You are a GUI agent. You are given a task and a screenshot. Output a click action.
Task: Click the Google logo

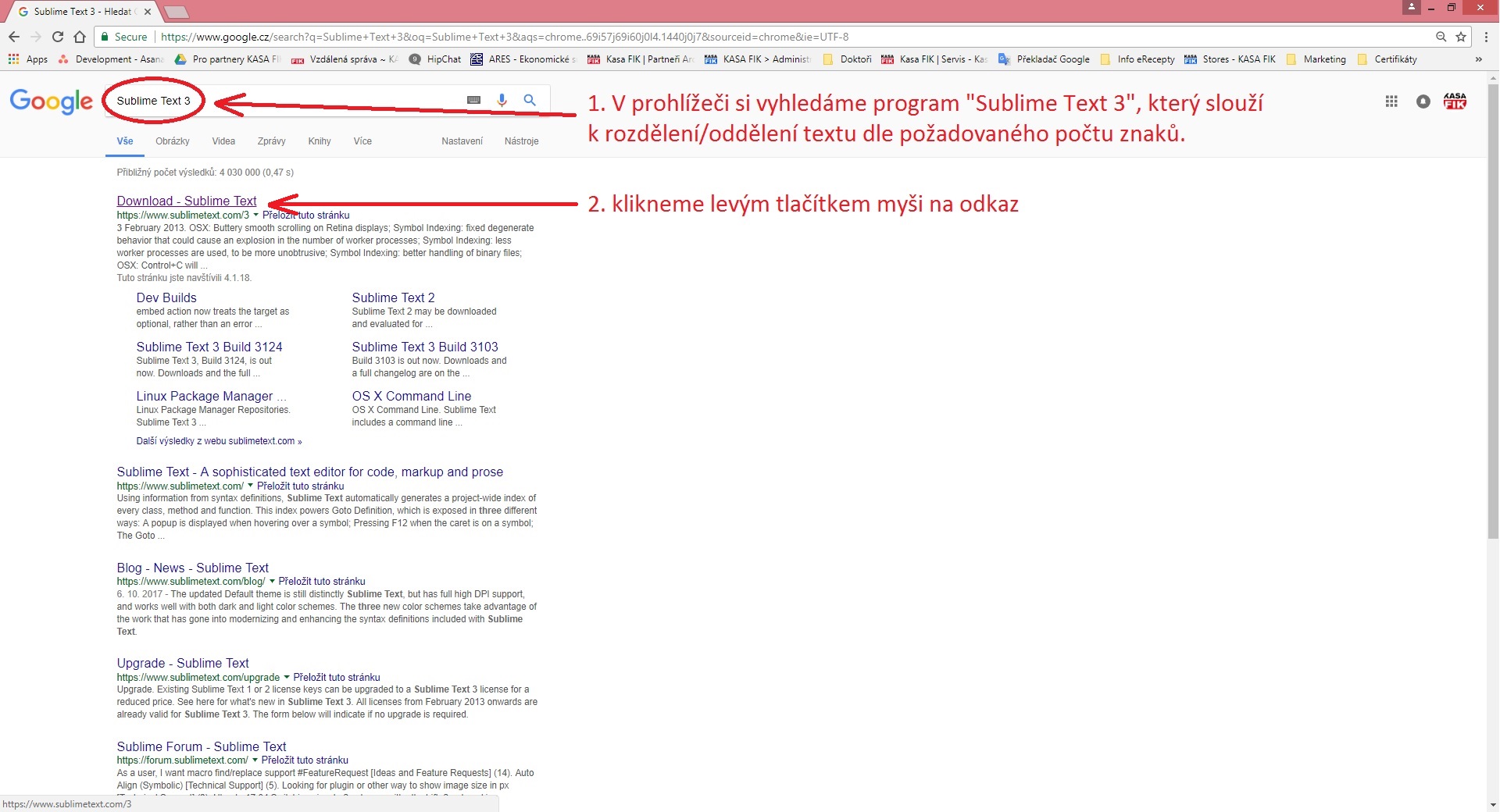coord(52,101)
